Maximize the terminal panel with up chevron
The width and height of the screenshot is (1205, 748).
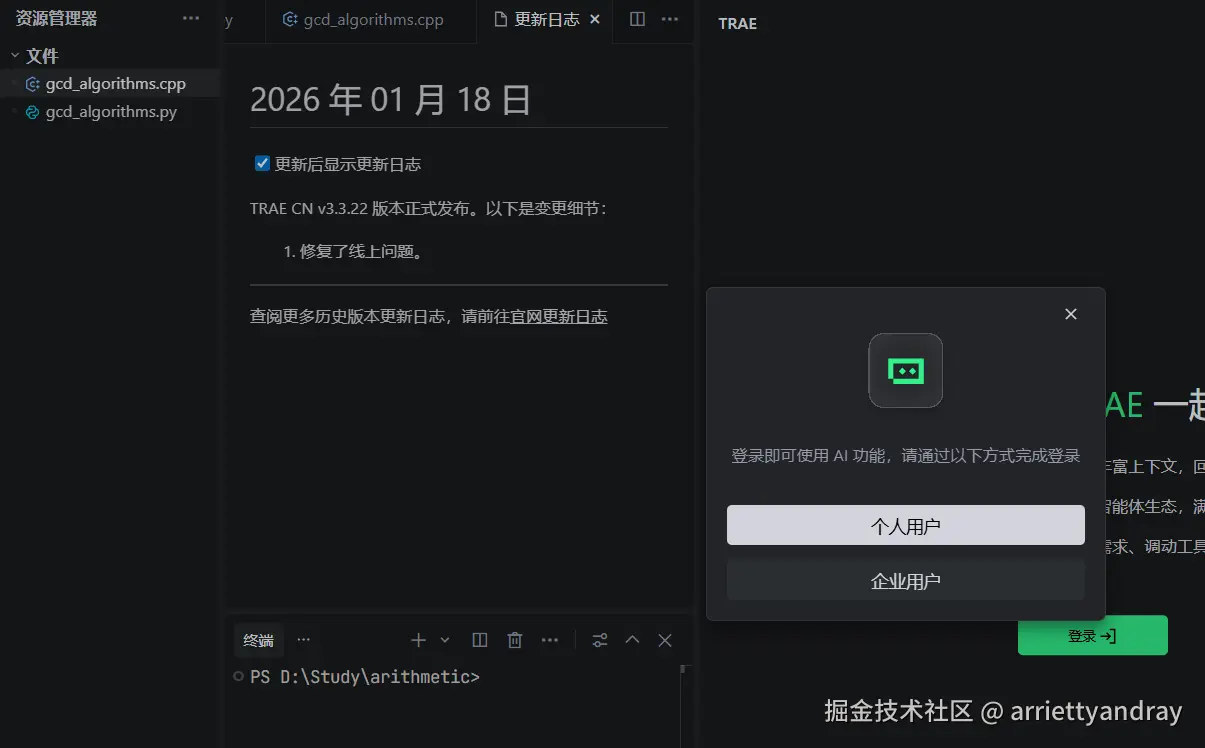(x=632, y=640)
